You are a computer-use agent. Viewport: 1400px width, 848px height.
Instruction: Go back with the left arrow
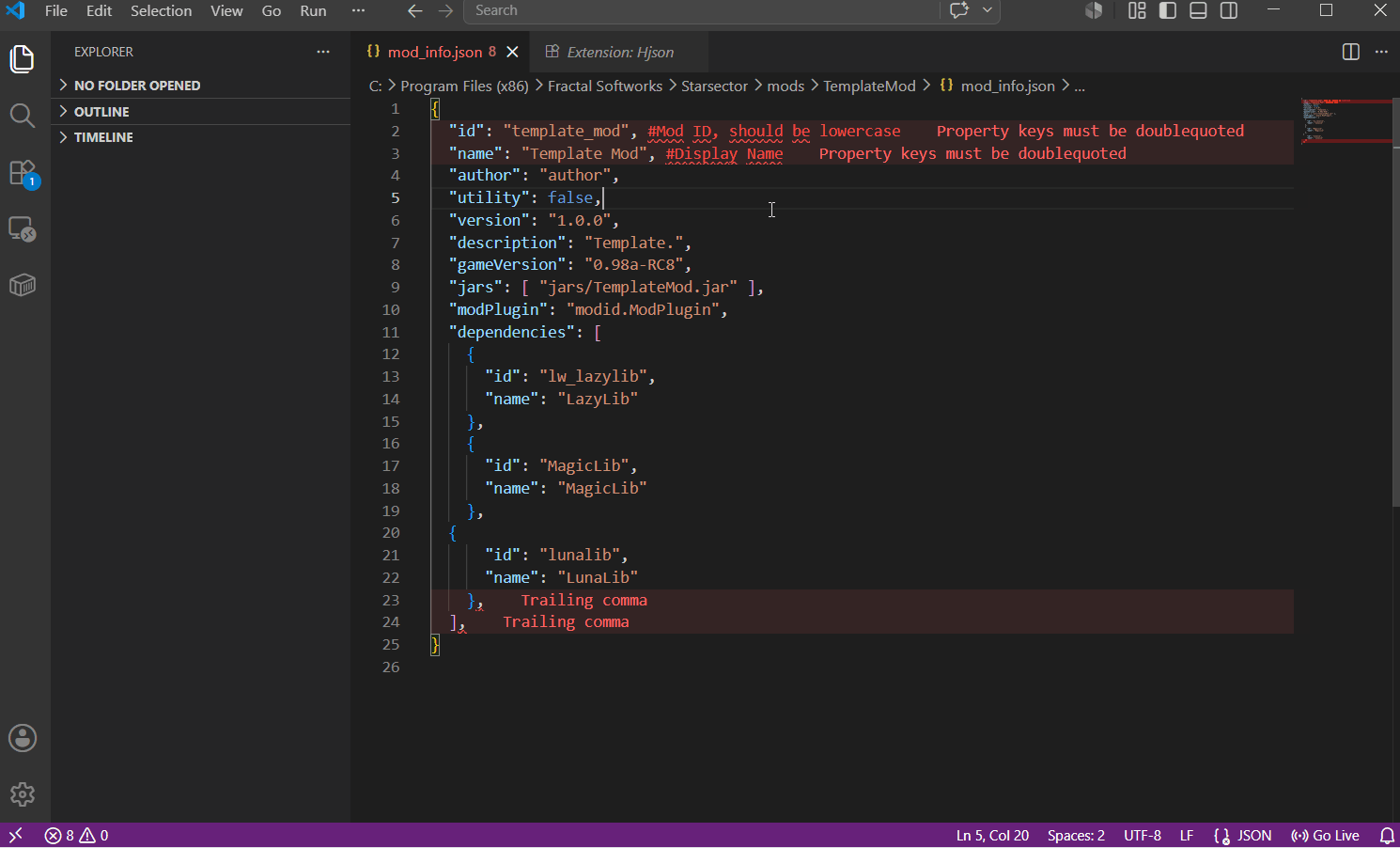coord(414,10)
